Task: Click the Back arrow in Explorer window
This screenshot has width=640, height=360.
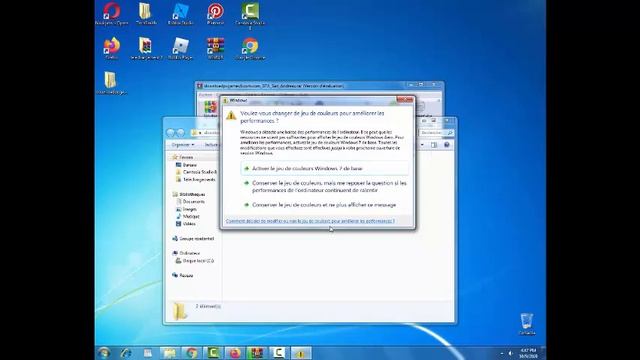Action: [171, 133]
